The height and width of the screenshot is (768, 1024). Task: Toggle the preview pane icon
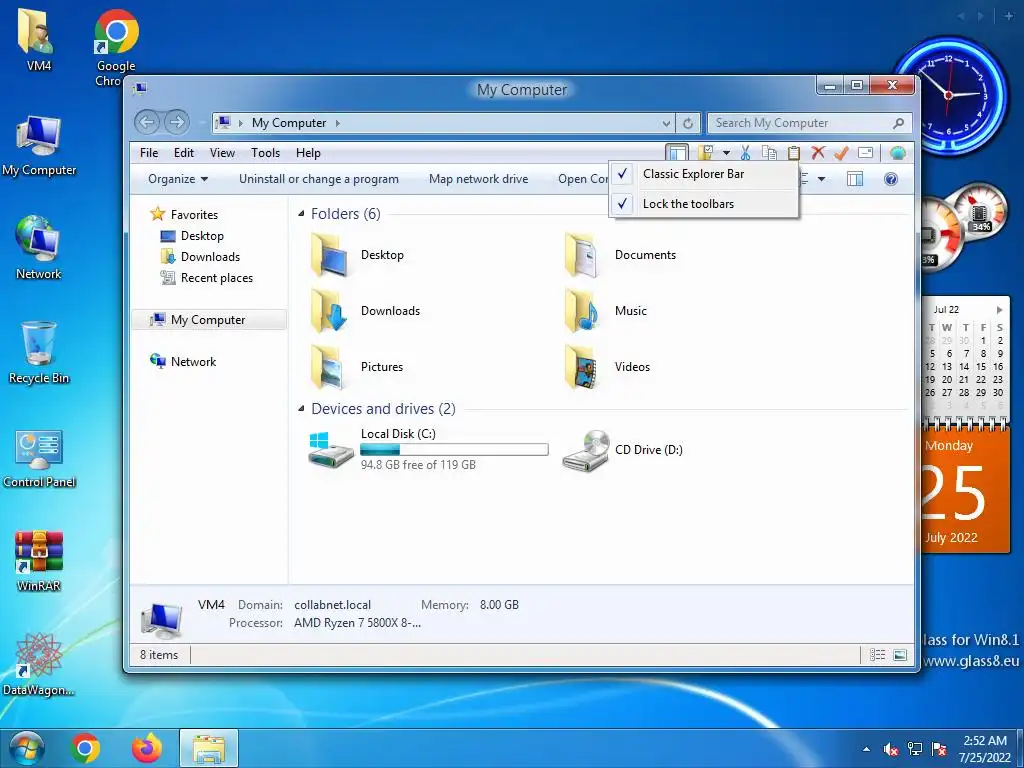pos(855,179)
